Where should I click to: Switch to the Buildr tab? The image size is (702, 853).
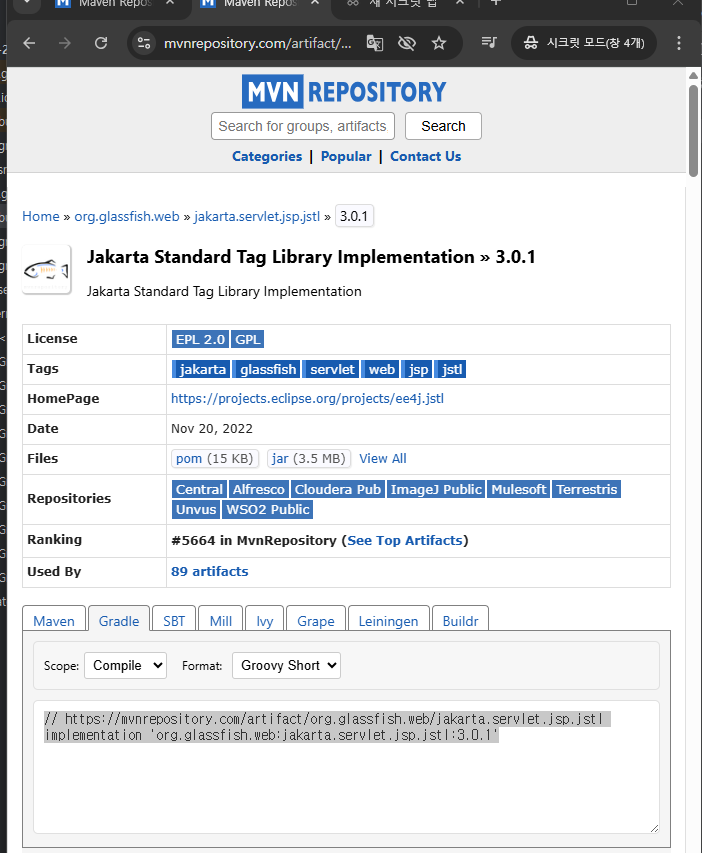pyautogui.click(x=460, y=619)
